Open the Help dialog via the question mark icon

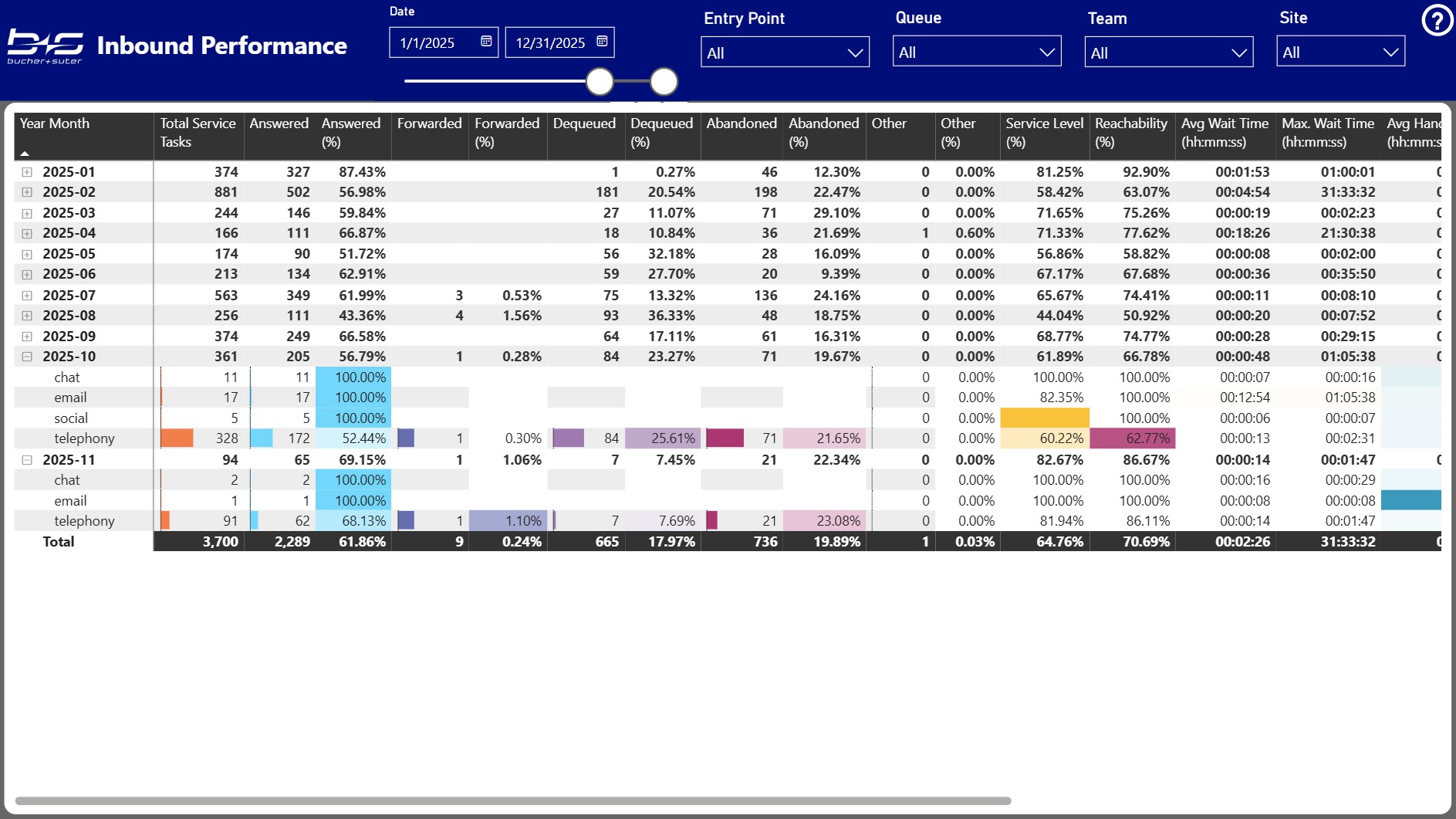coord(1436,21)
